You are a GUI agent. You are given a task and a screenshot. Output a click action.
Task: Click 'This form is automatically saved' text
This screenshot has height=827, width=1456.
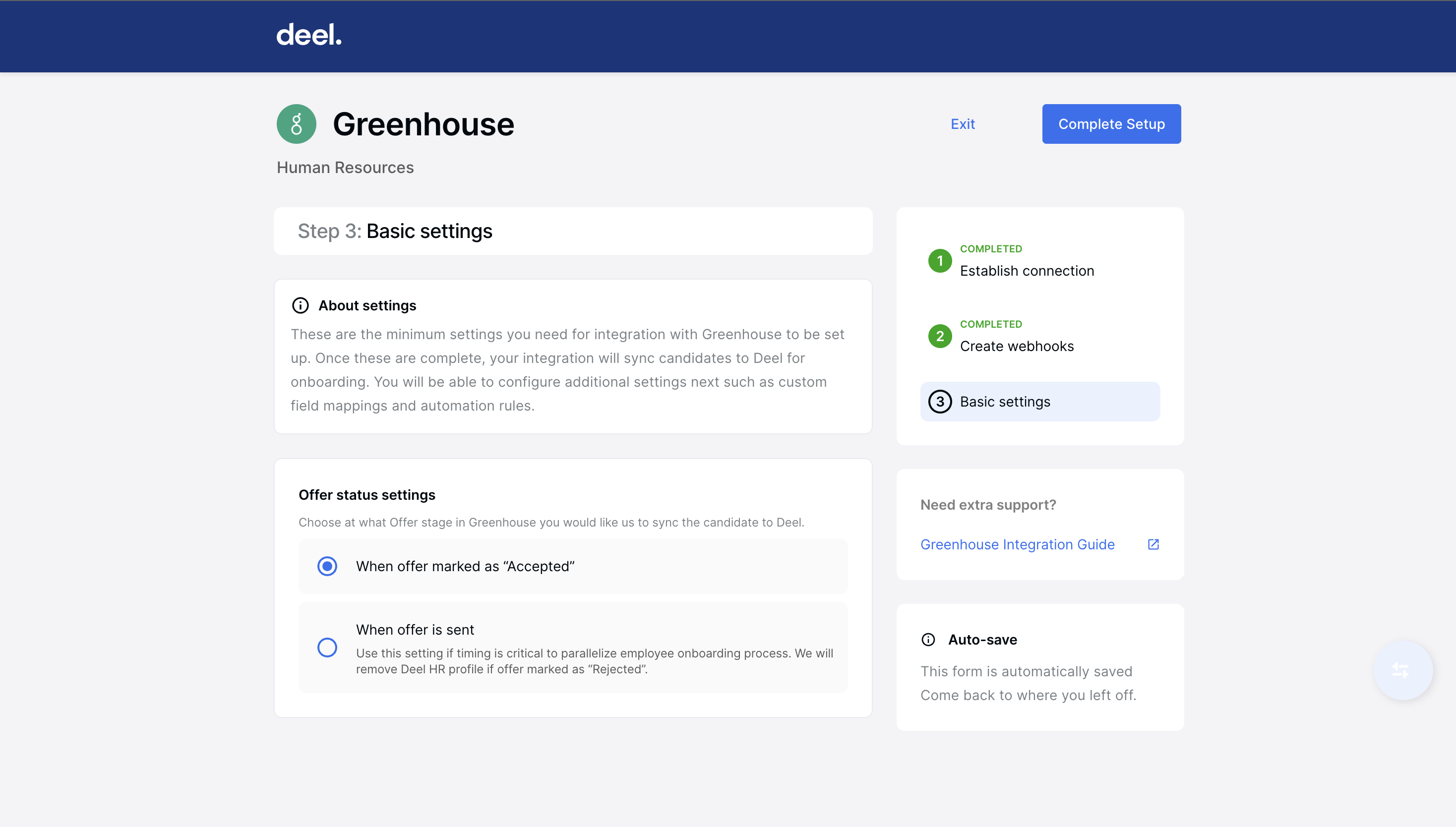1026,671
